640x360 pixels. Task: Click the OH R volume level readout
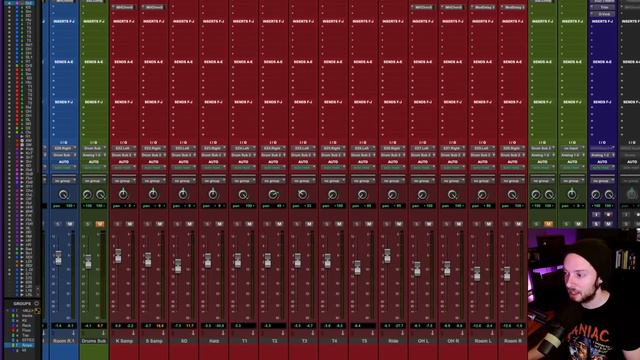[x=447, y=326]
